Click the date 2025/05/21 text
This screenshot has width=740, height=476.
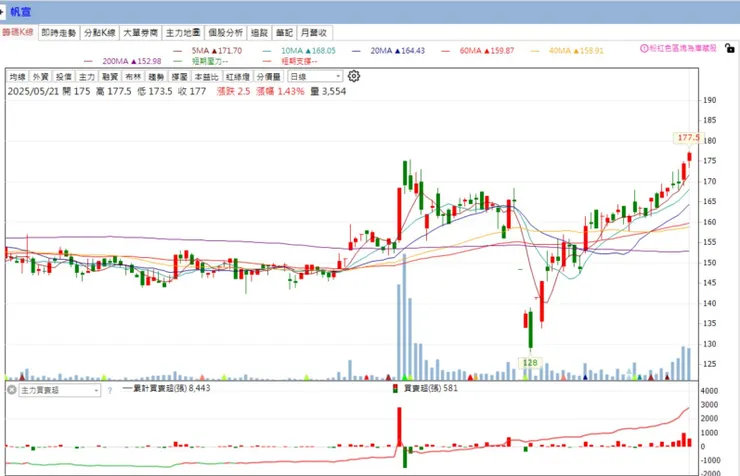pos(33,92)
